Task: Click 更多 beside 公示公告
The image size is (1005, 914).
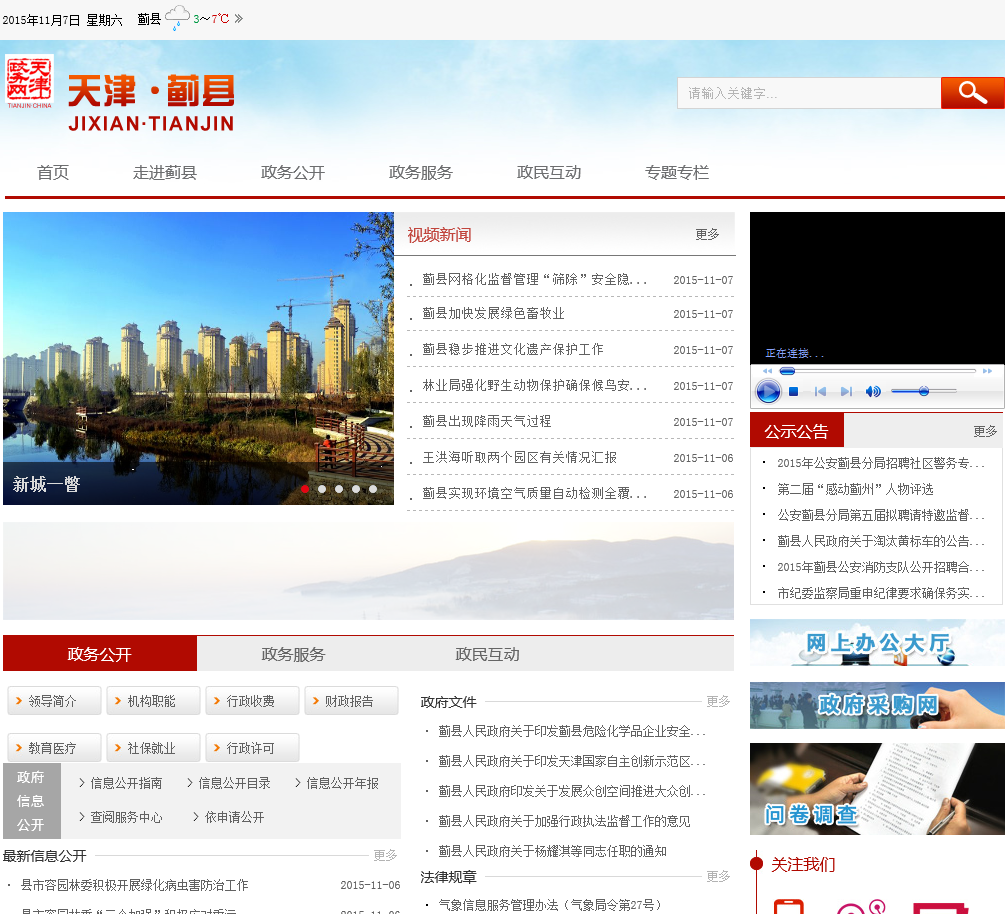Action: tap(985, 431)
